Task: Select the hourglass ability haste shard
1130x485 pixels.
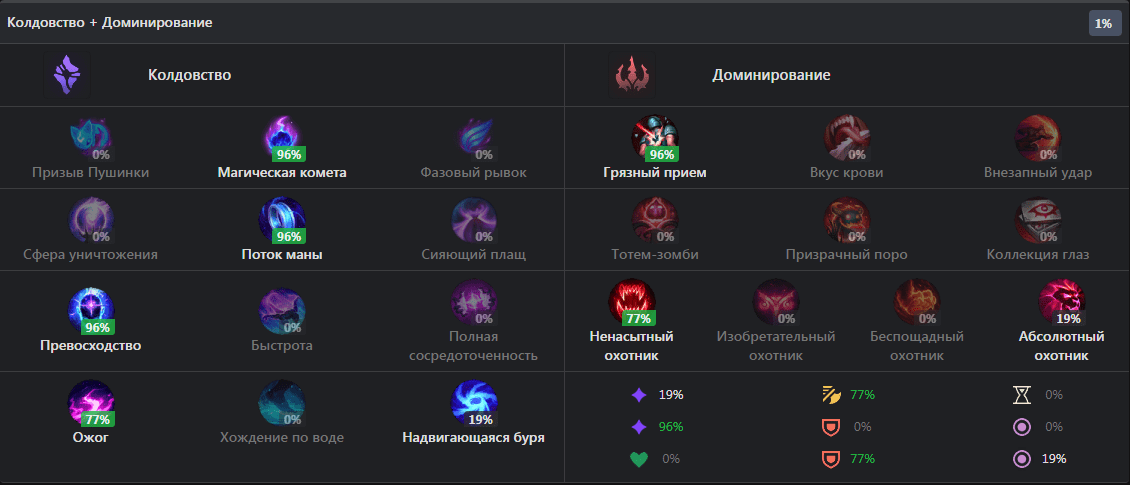Action: click(1022, 395)
